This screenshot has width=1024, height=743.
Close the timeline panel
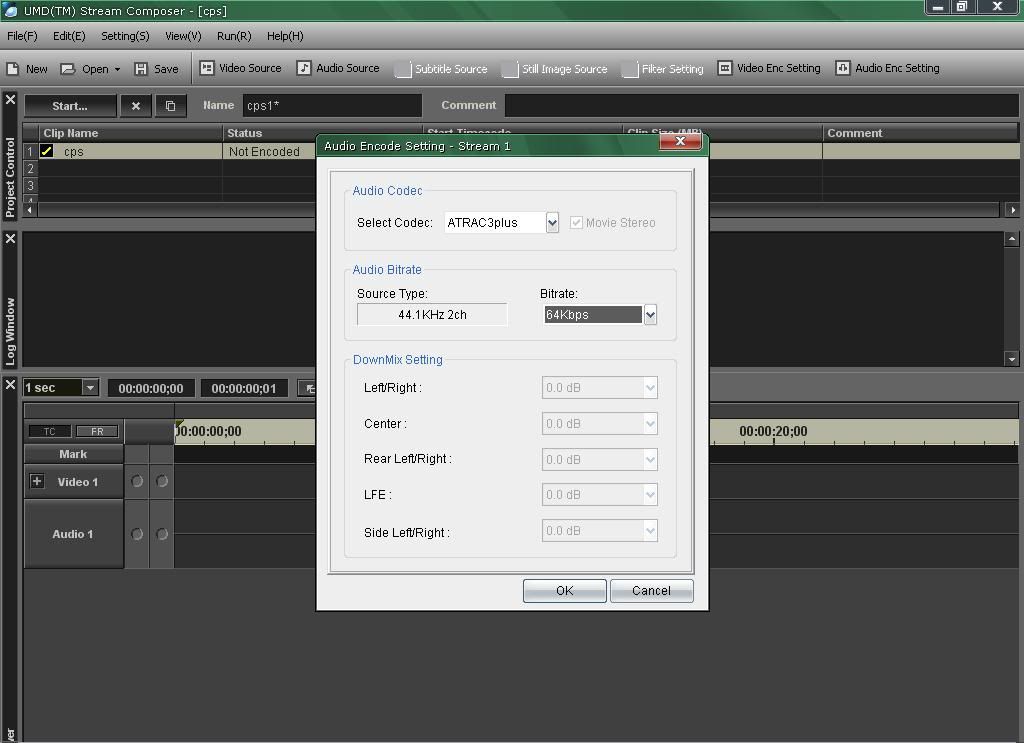tap(10, 385)
